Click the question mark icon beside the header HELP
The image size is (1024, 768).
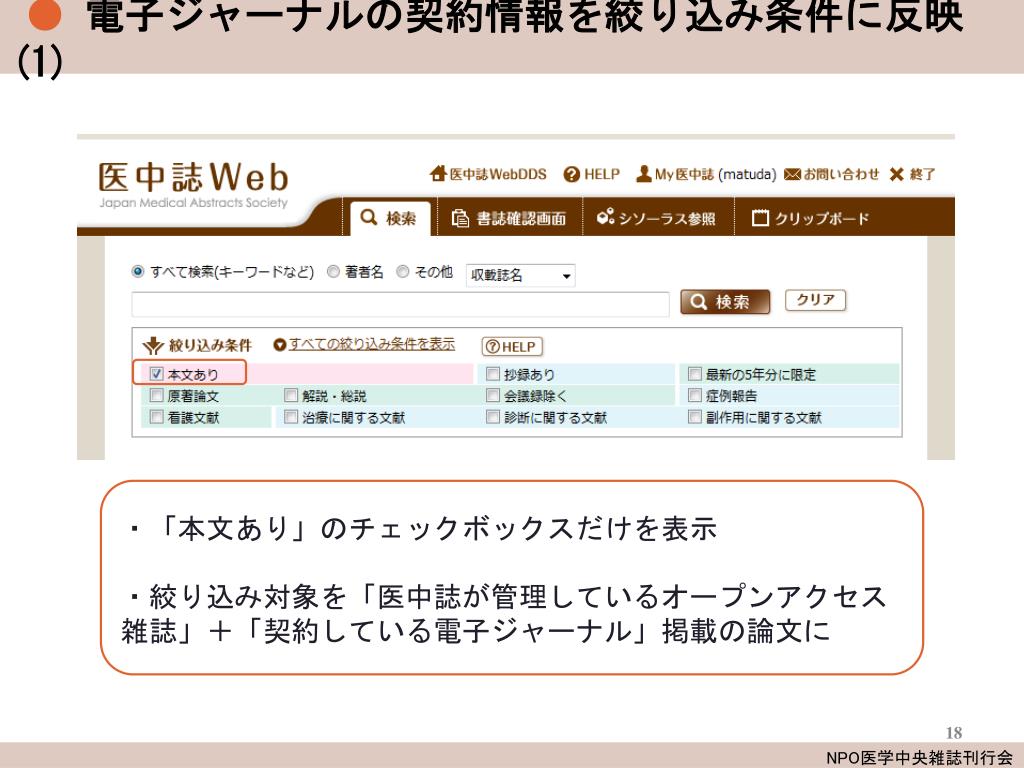571,174
